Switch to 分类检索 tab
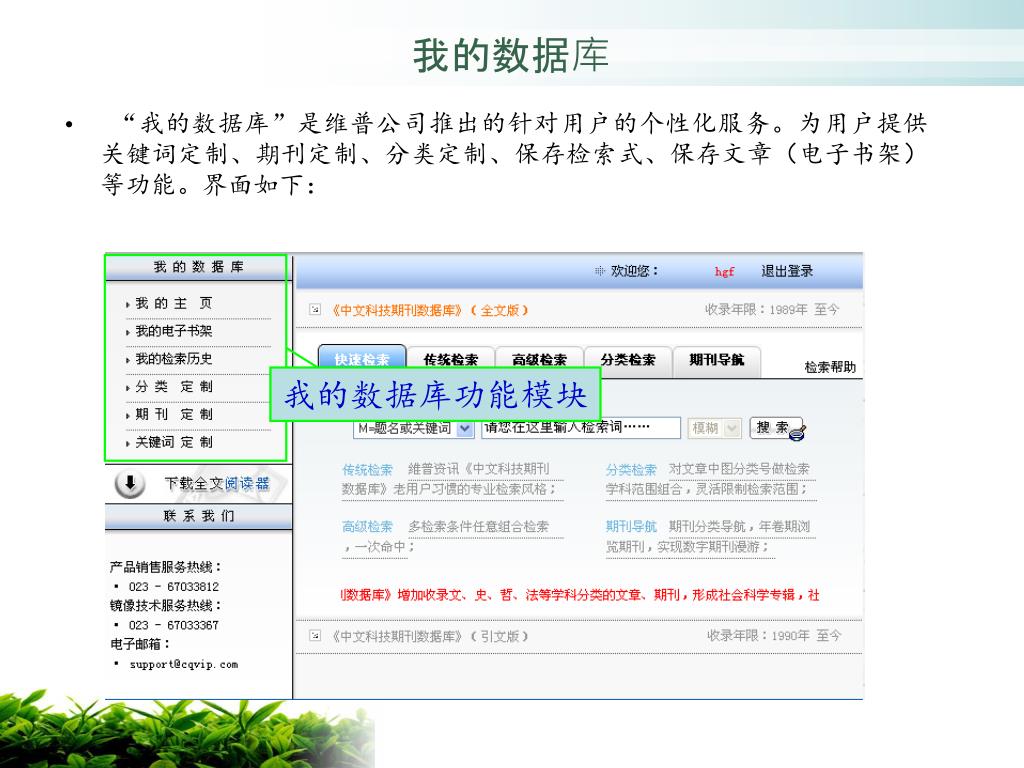The width and height of the screenshot is (1024, 768). pos(628,360)
